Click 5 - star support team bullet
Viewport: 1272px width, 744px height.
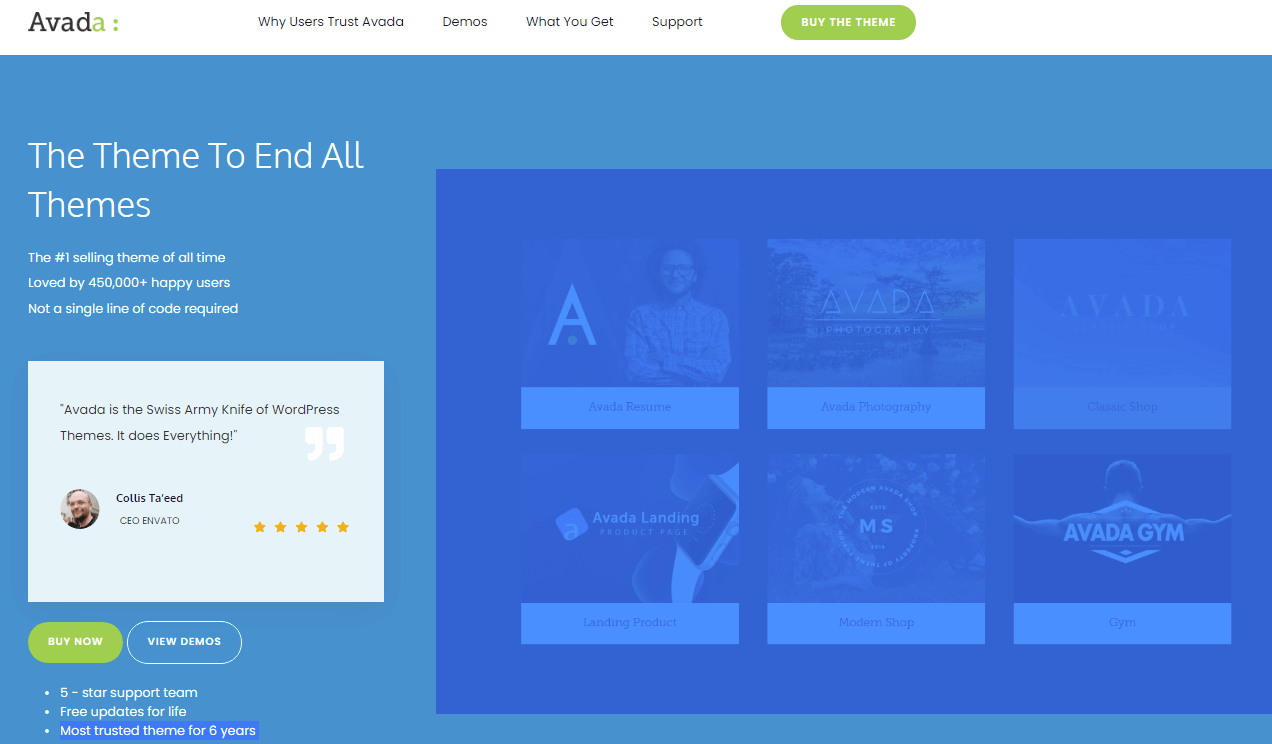[129, 692]
